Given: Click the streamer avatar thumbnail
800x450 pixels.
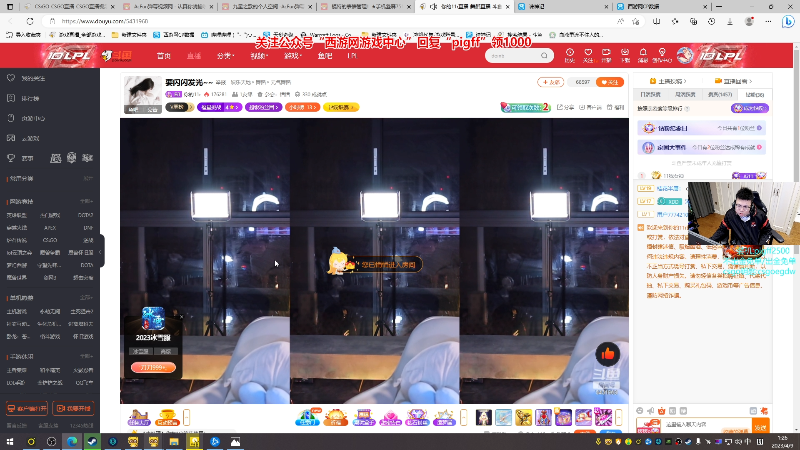Looking at the screenshot, I should tap(143, 95).
